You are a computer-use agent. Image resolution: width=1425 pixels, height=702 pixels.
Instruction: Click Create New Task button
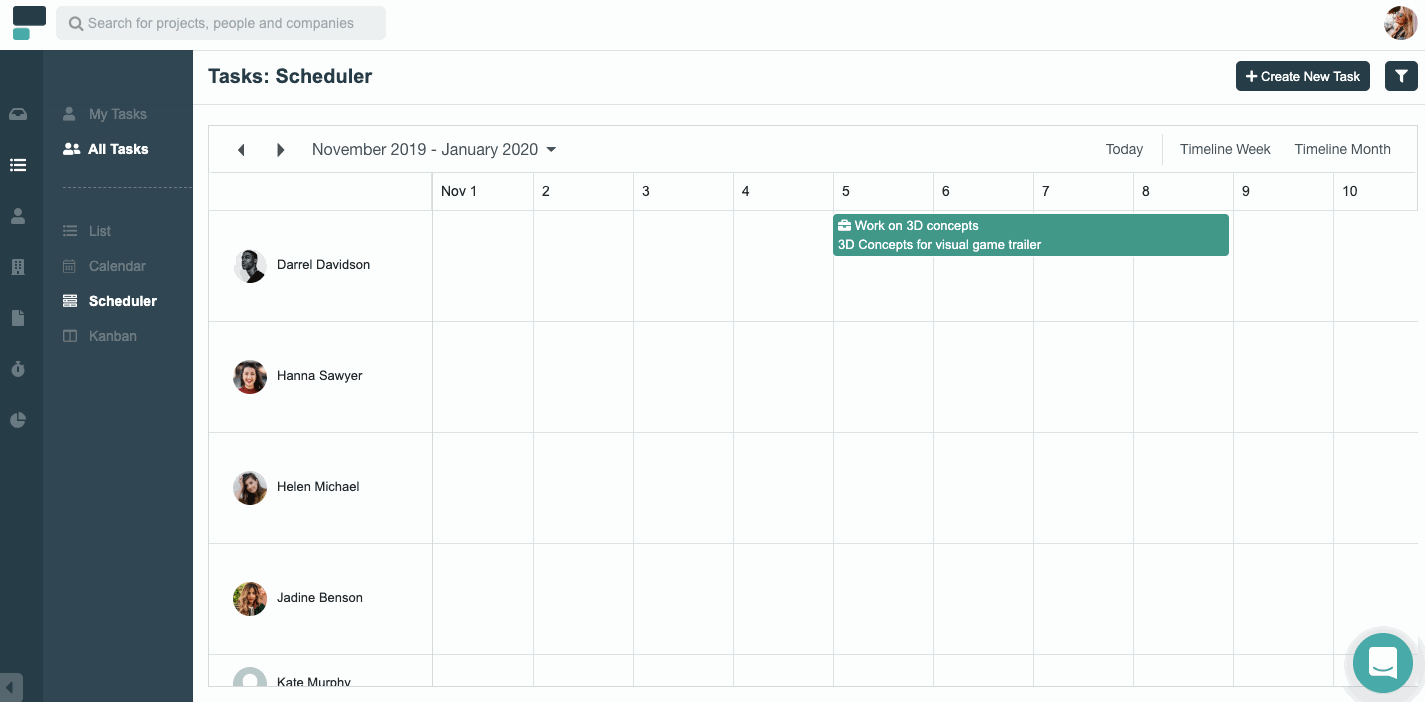(x=1303, y=76)
